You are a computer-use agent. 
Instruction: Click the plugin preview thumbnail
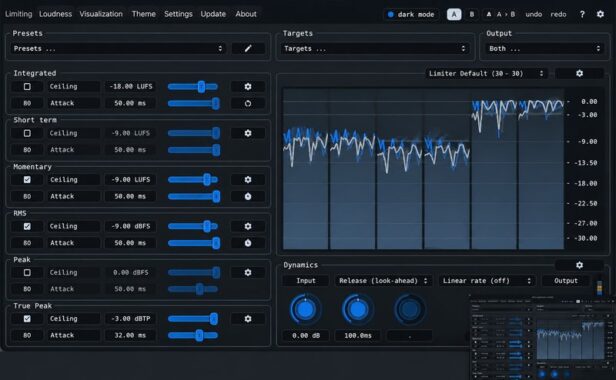pyautogui.click(x=543, y=336)
